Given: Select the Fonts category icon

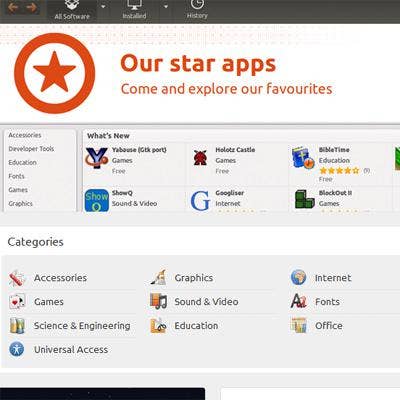Looking at the screenshot, I should pos(298,301).
